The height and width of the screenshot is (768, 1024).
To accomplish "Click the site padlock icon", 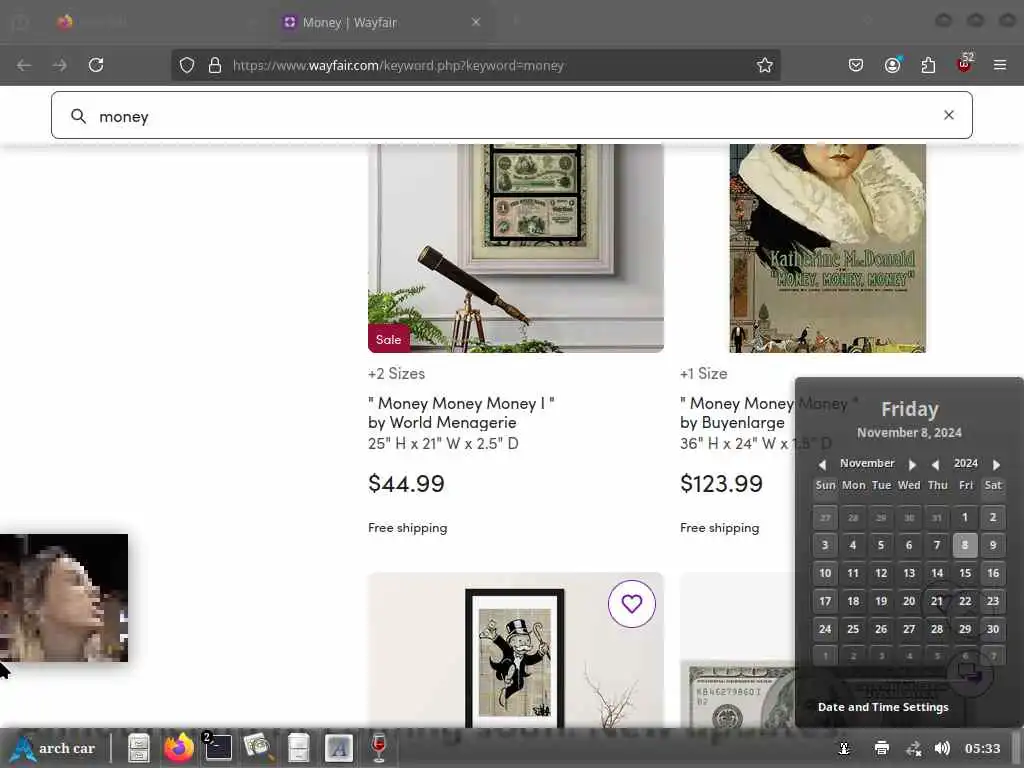I will tap(214, 65).
